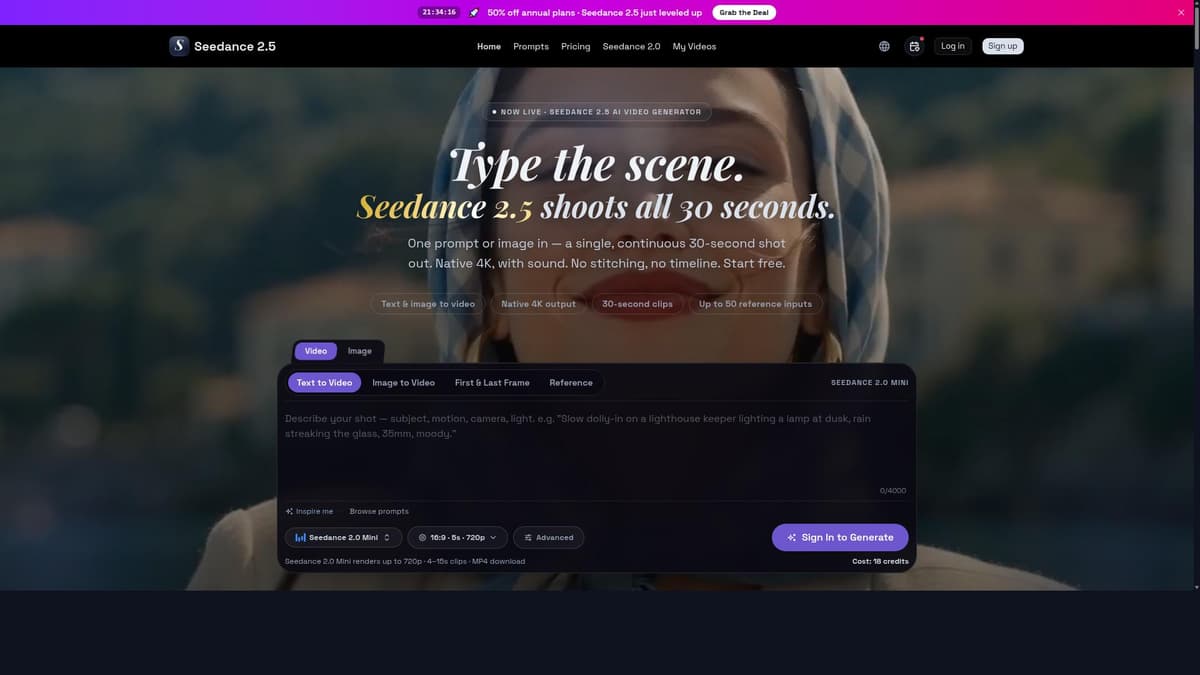Click the Up to 50 reference inputs pill
The width and height of the screenshot is (1200, 675).
pyautogui.click(x=755, y=304)
